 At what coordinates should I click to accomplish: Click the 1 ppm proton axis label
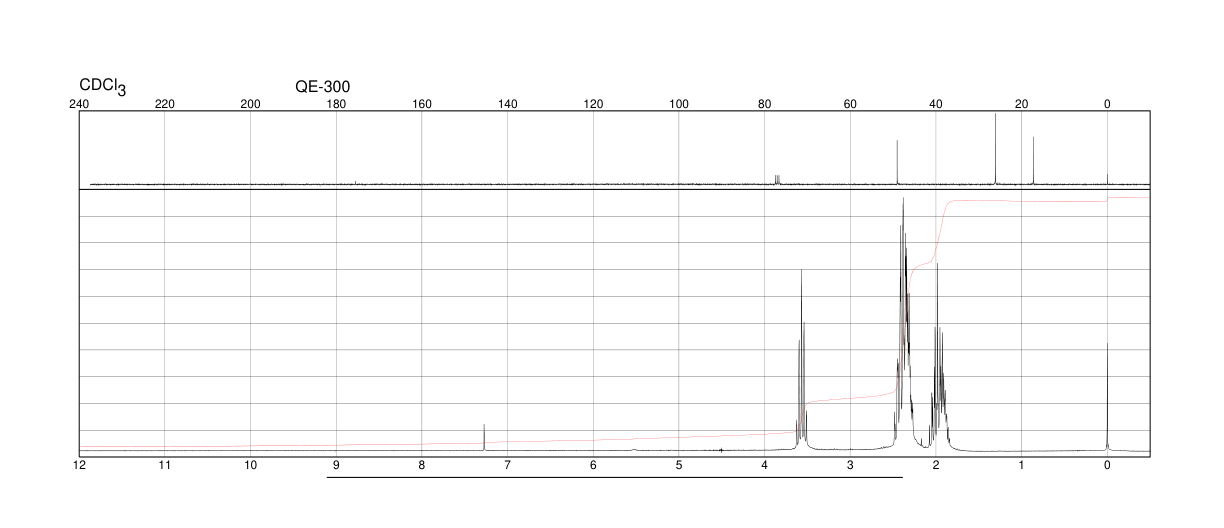[x=1021, y=465]
